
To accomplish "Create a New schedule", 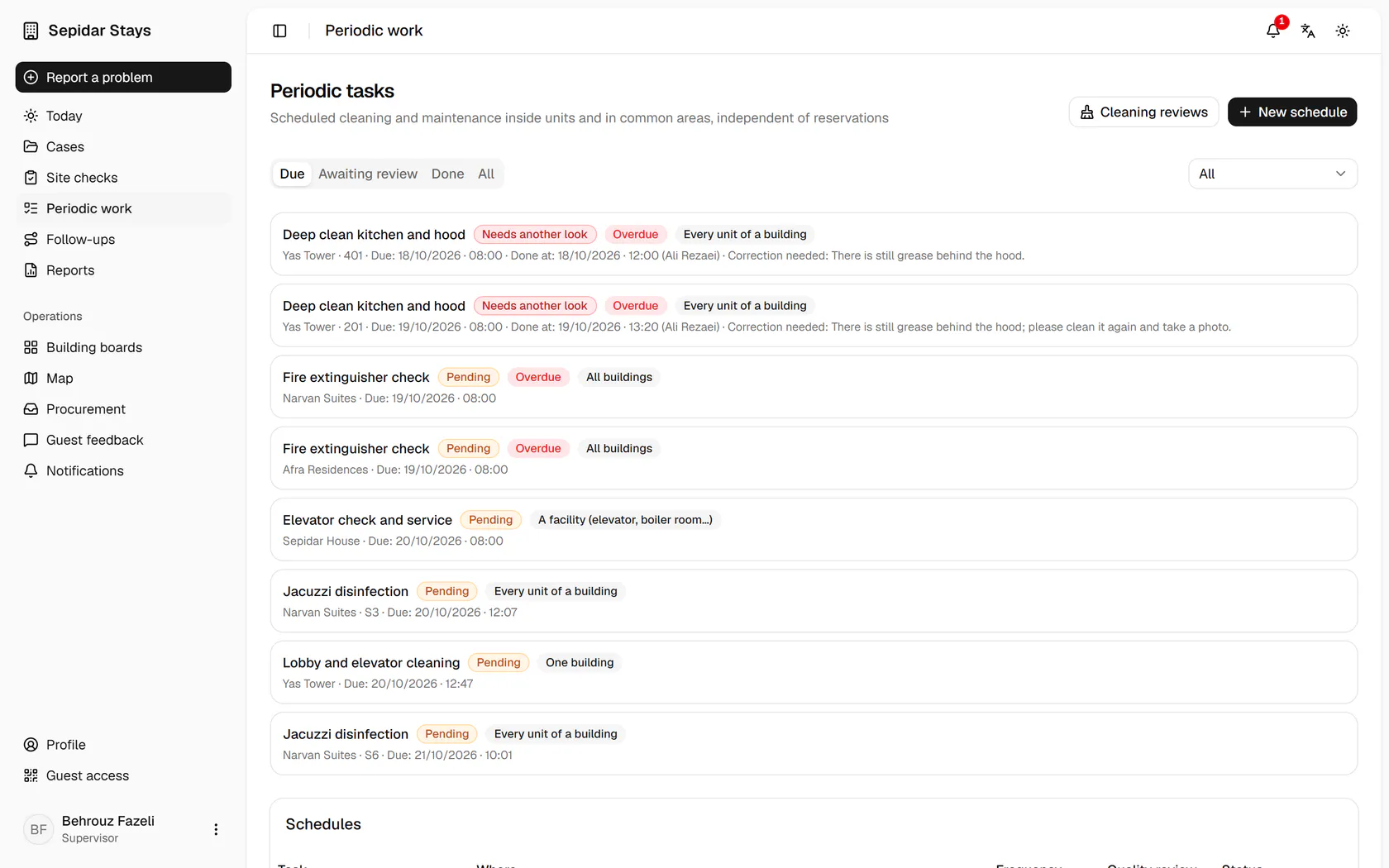I will tap(1292, 112).
